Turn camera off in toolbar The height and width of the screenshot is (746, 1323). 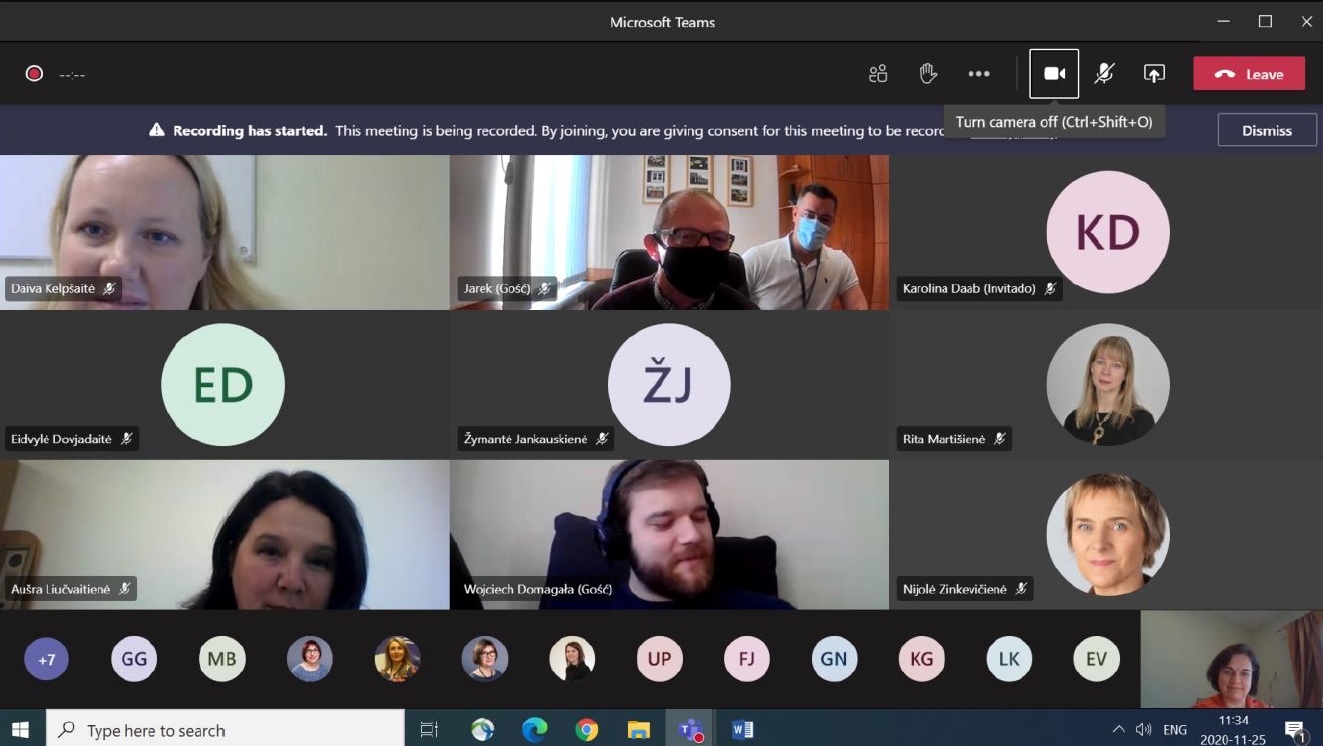(1054, 74)
